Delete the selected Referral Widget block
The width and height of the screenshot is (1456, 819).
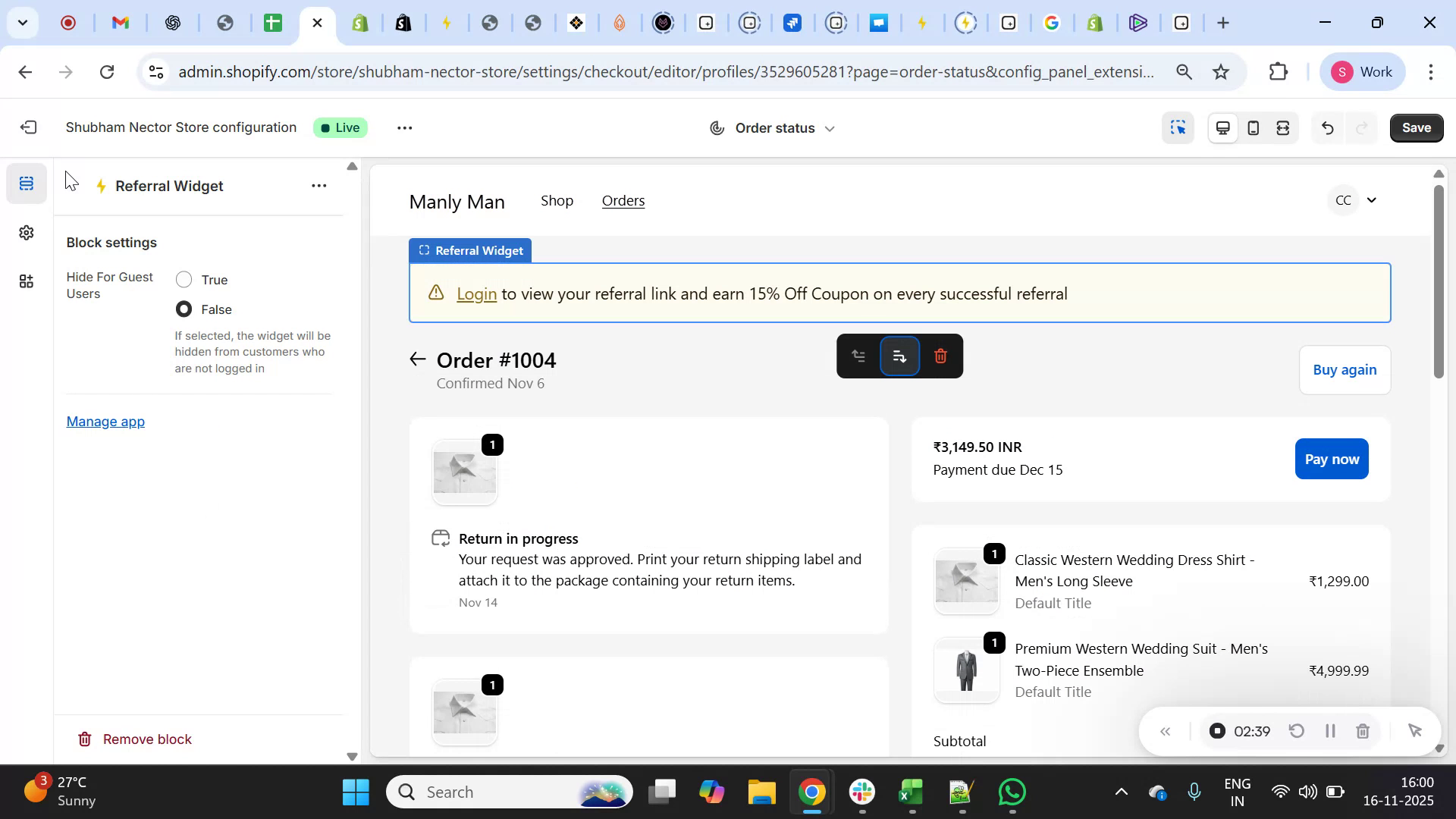tap(940, 355)
